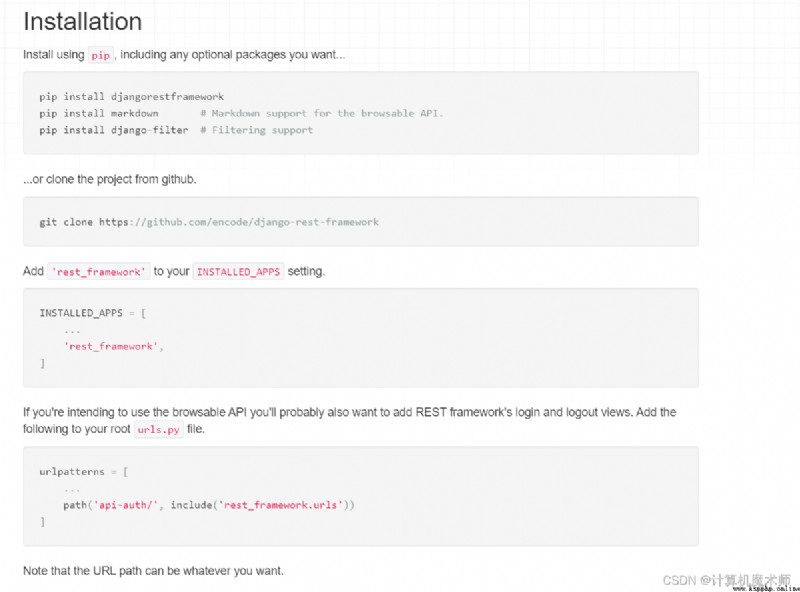This screenshot has width=800, height=592.
Task: Click the CSDN watermark text
Action: 726,580
